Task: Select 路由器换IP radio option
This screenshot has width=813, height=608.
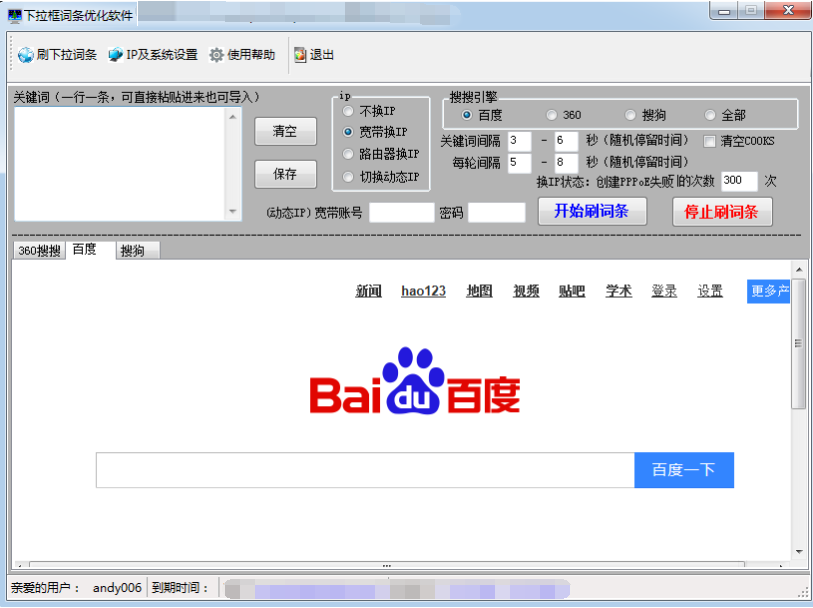Action: (348, 154)
